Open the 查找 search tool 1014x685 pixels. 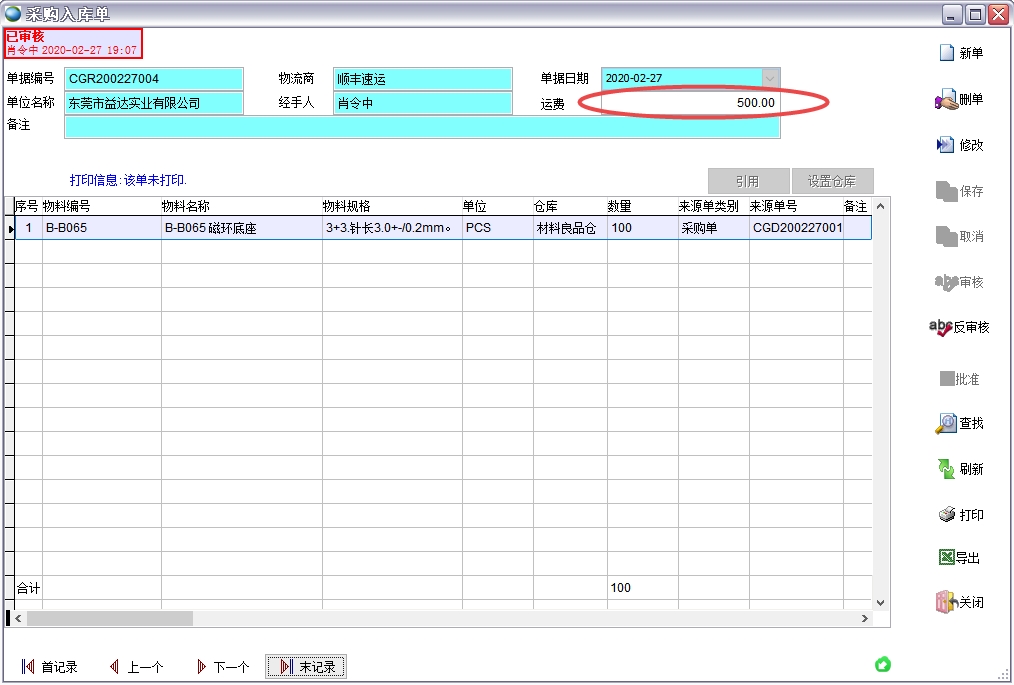pos(946,424)
